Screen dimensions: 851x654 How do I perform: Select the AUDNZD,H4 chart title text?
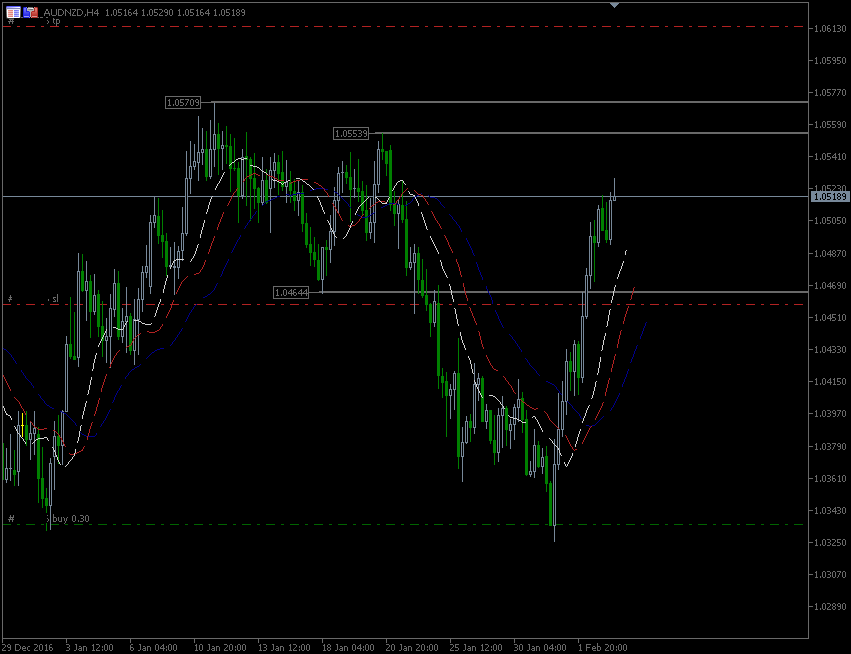pyautogui.click(x=71, y=12)
